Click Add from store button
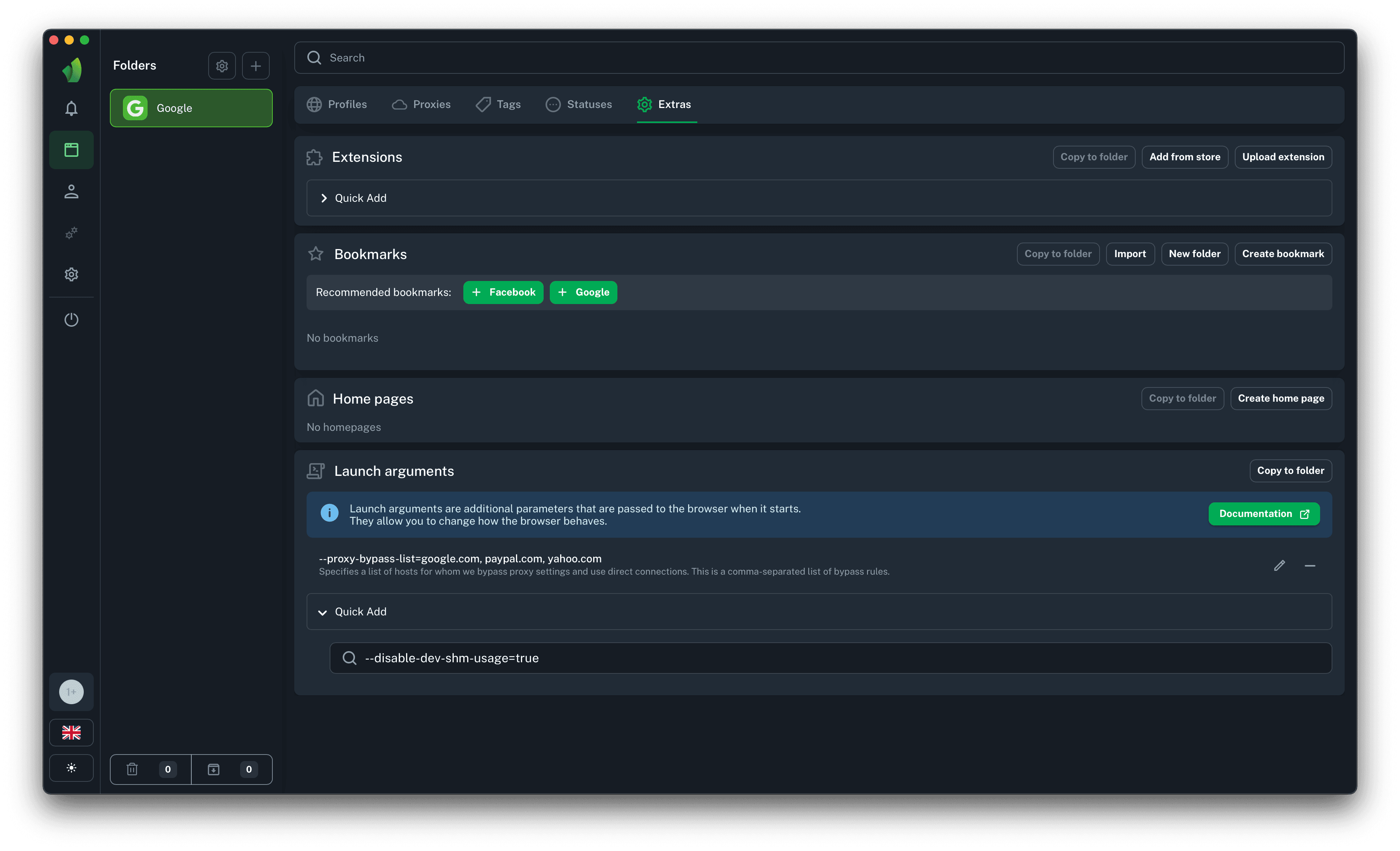Screen dimensions: 1400x851 pos(1184,157)
